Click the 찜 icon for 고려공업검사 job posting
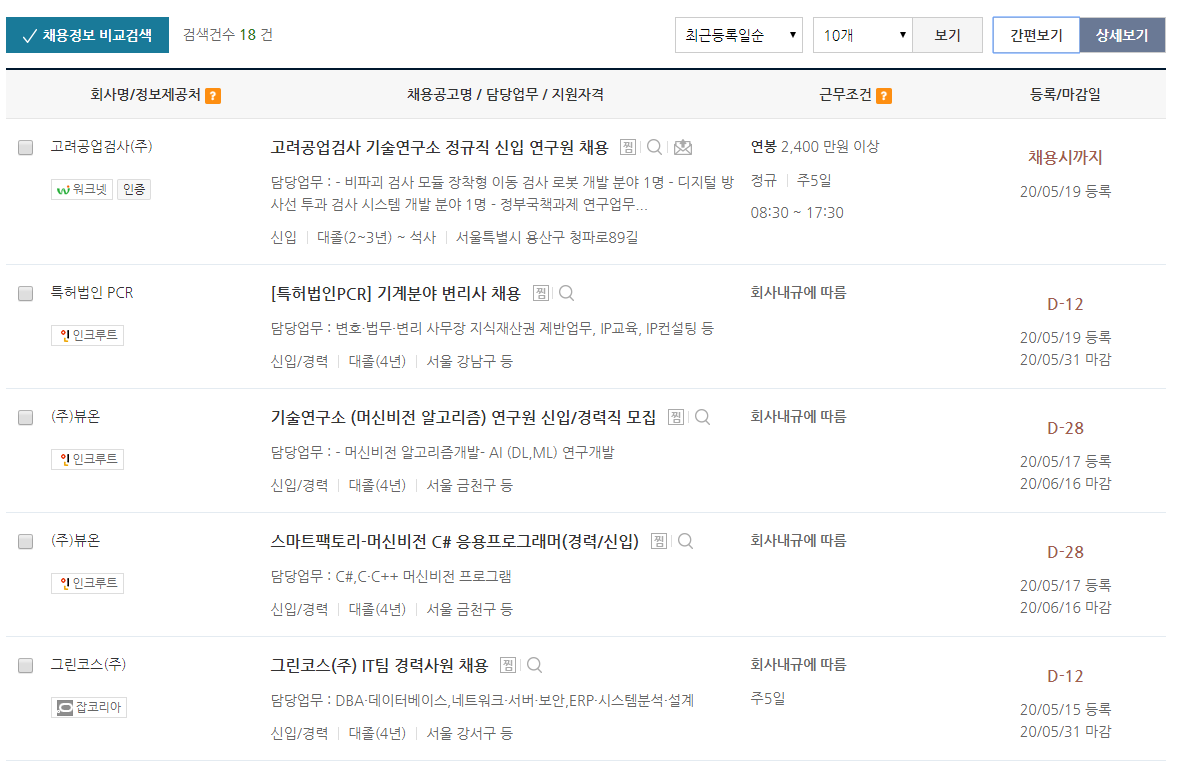Viewport: 1177px width, 768px height. coord(628,147)
